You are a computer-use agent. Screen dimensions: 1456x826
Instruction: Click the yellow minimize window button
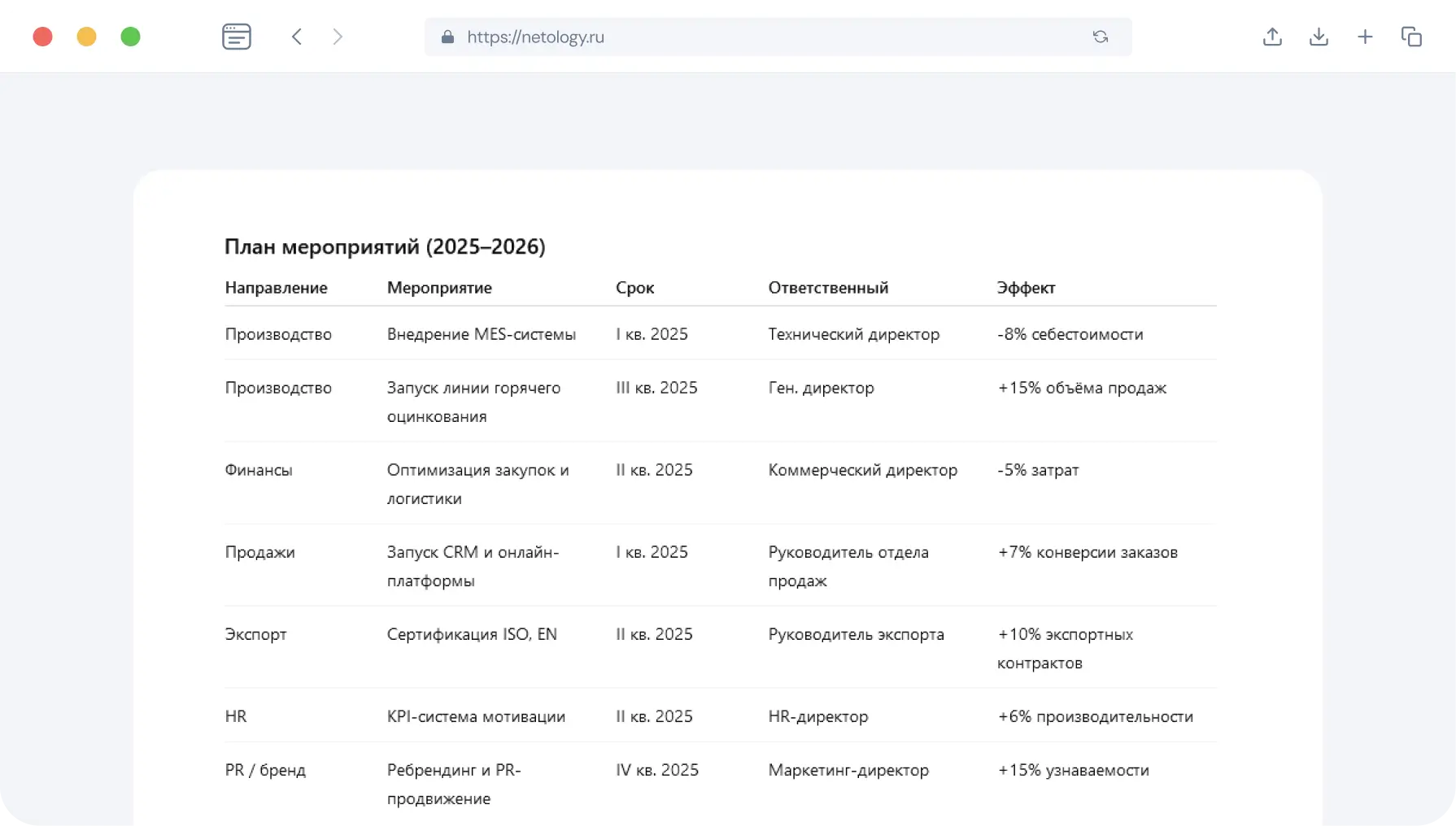(87, 37)
